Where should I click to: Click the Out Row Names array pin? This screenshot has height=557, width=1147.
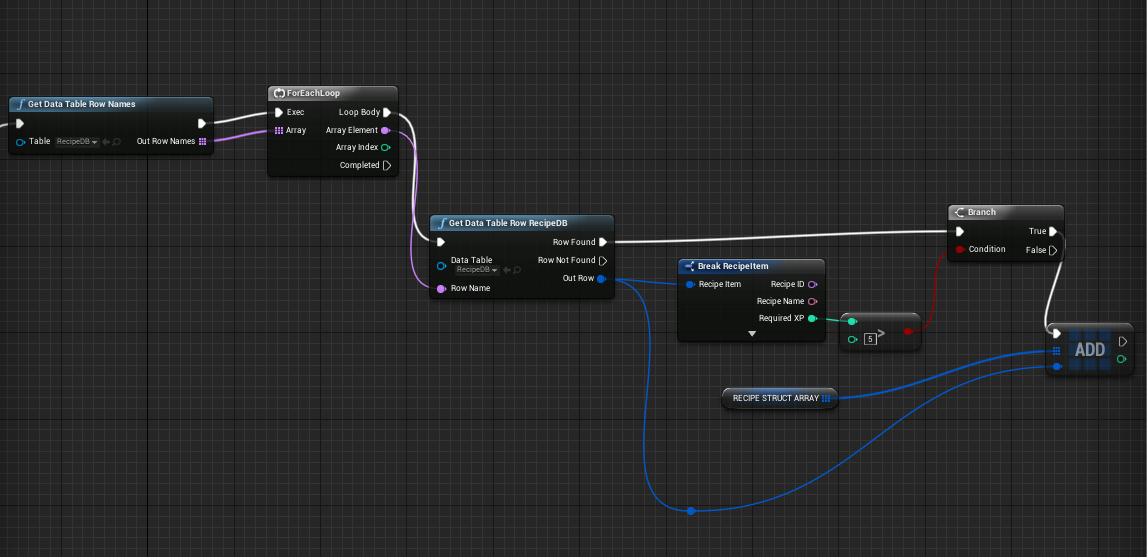pyautogui.click(x=203, y=141)
